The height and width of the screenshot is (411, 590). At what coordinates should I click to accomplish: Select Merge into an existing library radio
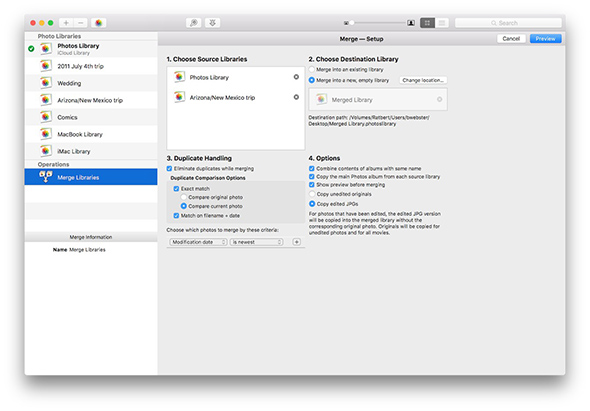(x=312, y=70)
